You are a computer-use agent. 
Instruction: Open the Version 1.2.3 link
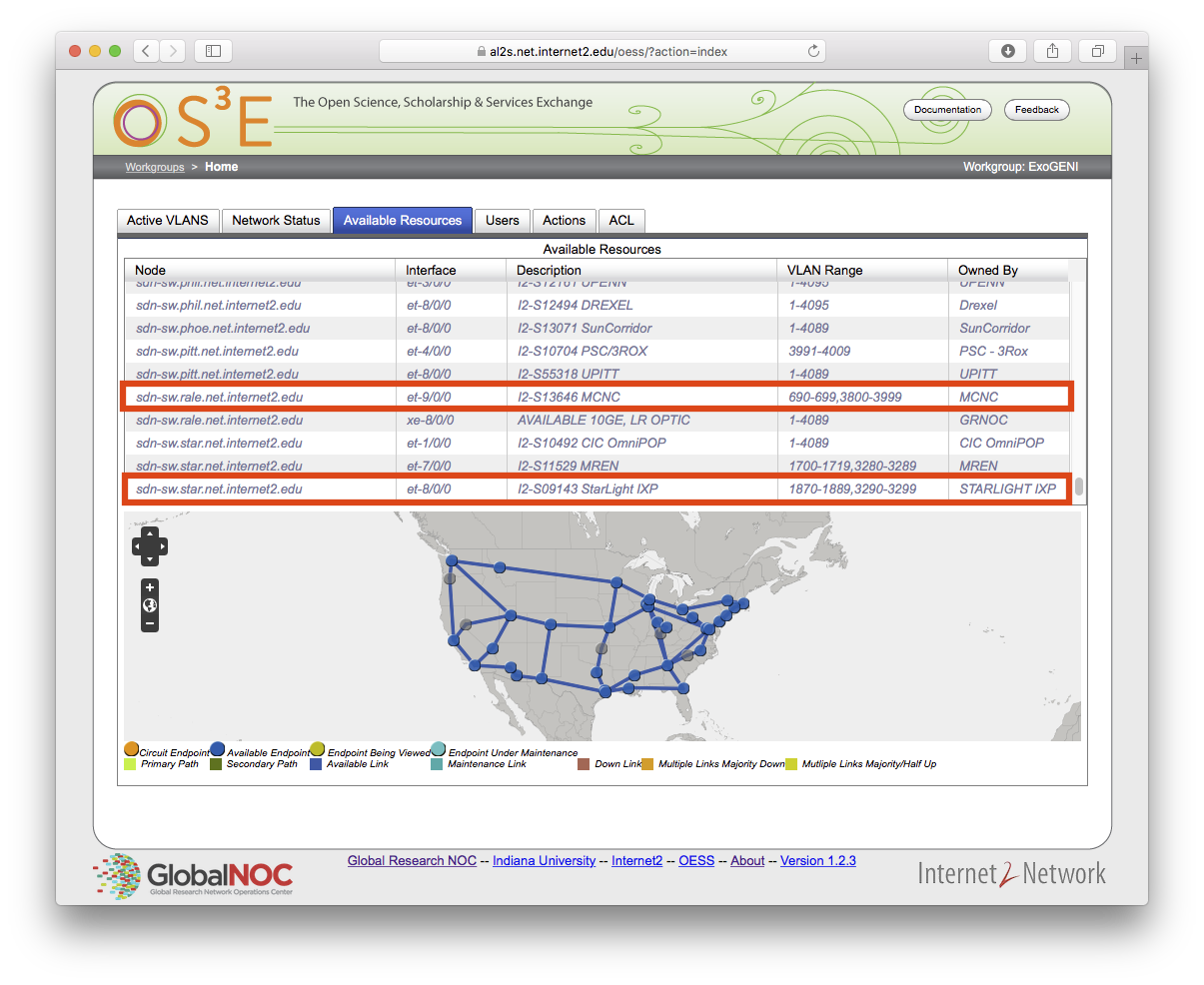pyautogui.click(x=818, y=861)
